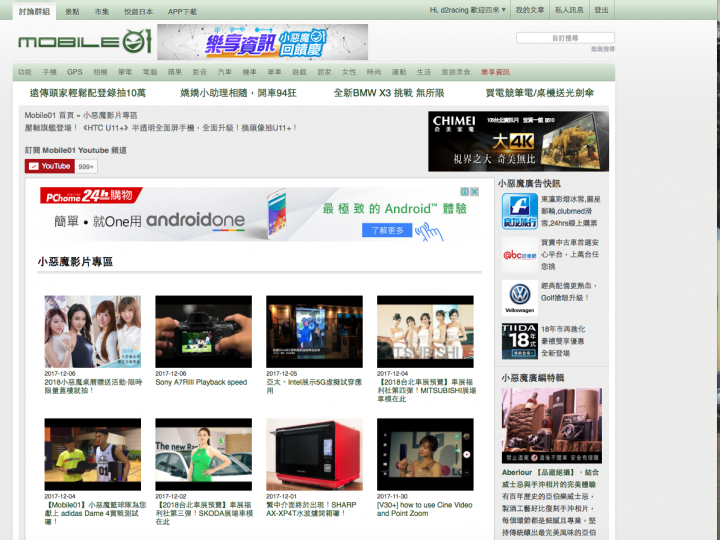Image resolution: width=720 pixels, height=540 pixels.
Task: Click the 進階搜尋 link
Action: click(602, 49)
